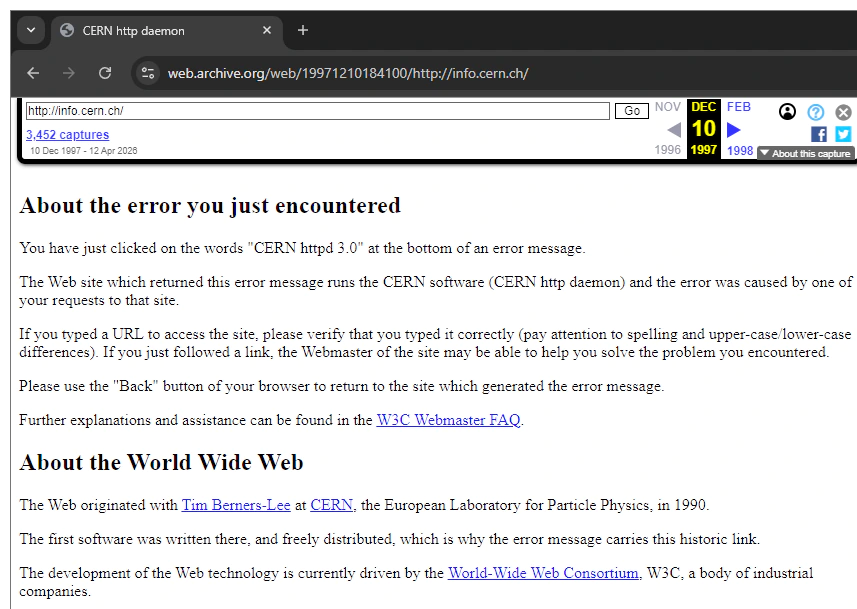Open the Internet Archive profile icon
Screen dimensions: 857x609
[x=787, y=112]
